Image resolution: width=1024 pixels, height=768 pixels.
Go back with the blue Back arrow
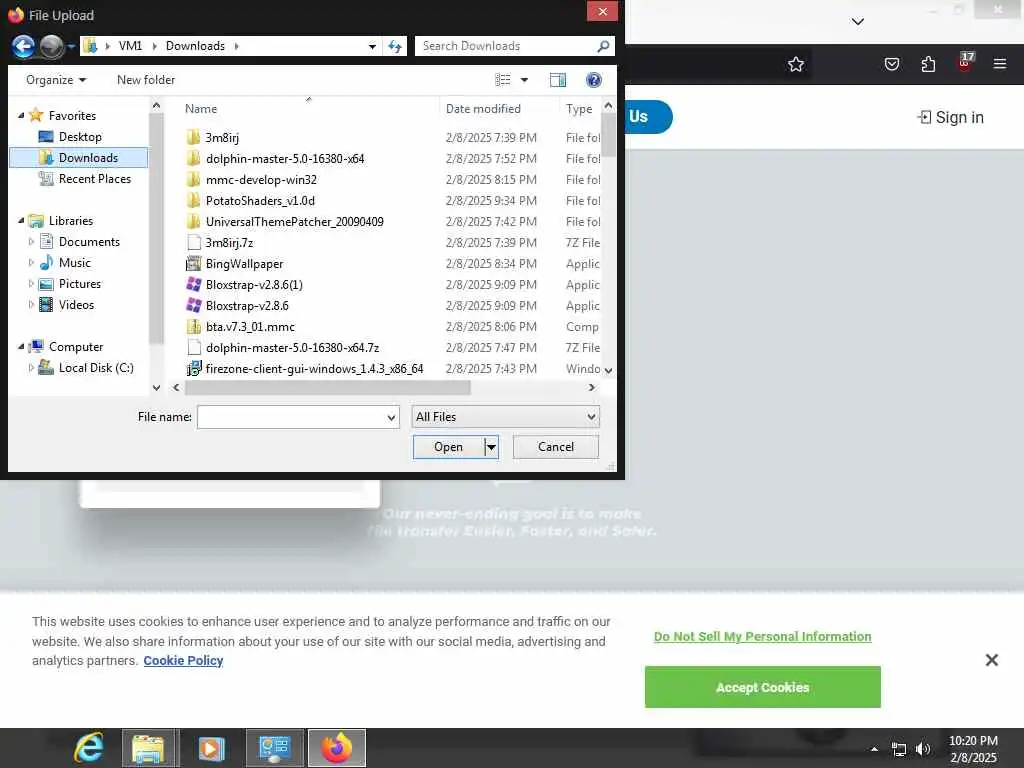click(x=24, y=46)
